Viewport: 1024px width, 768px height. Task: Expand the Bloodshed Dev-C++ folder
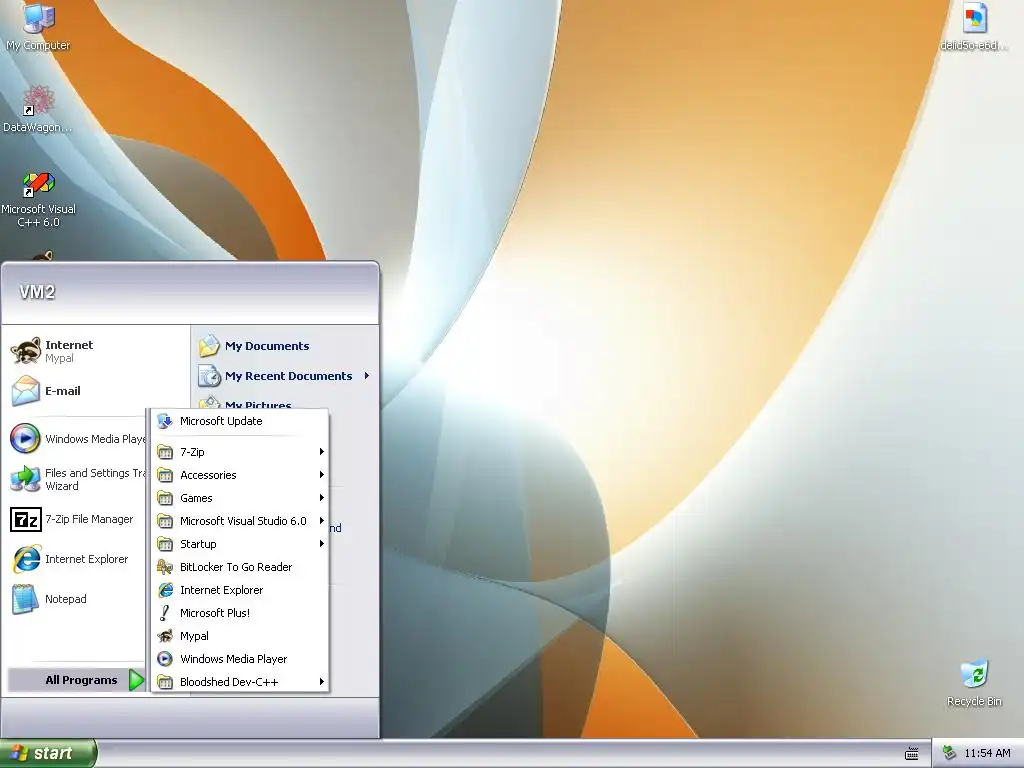coord(240,682)
